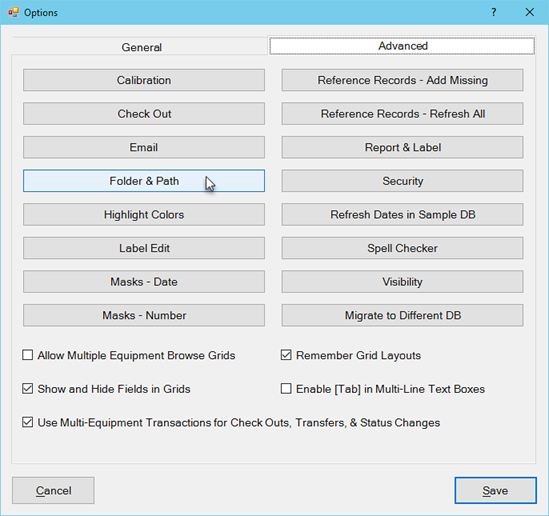549x516 pixels.
Task: Click Migrate to Different DB
Action: point(403,315)
